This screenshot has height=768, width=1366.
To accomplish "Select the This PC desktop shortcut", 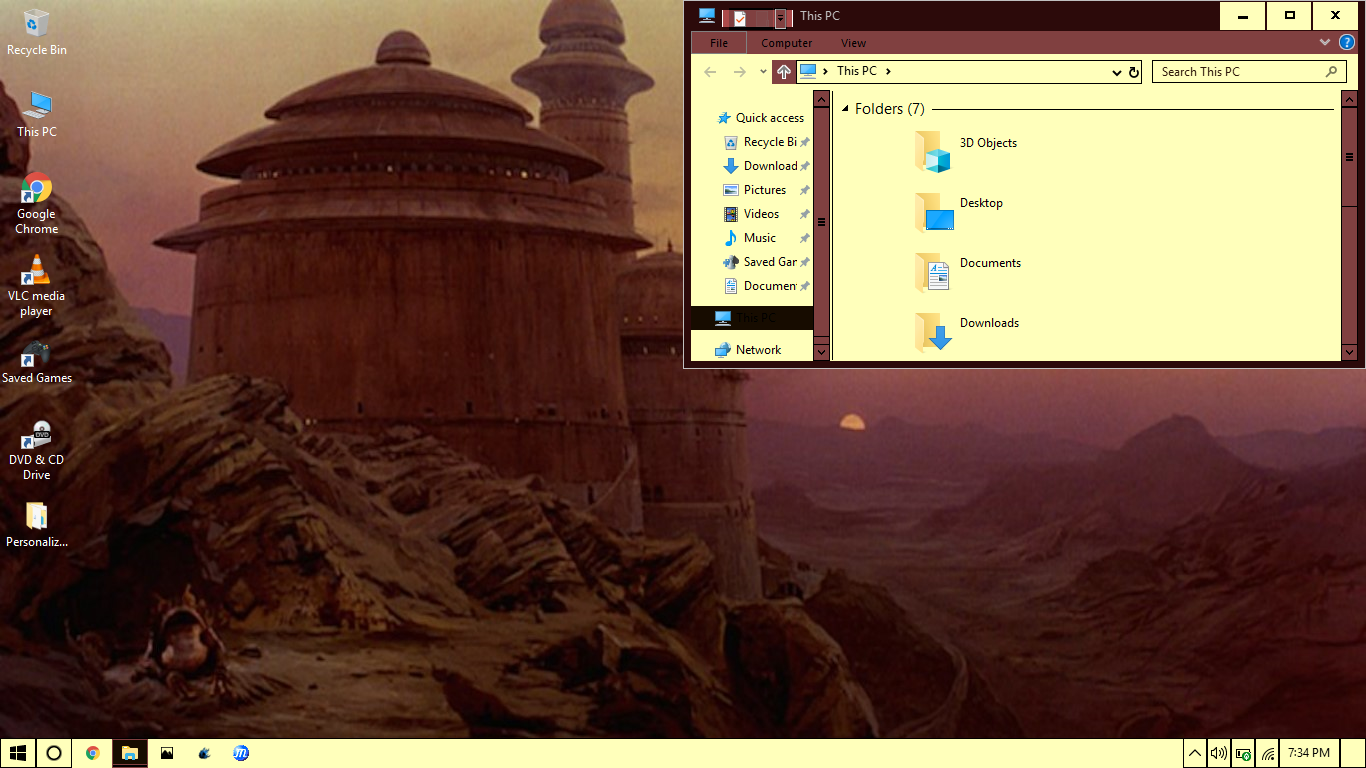I will pos(36,114).
